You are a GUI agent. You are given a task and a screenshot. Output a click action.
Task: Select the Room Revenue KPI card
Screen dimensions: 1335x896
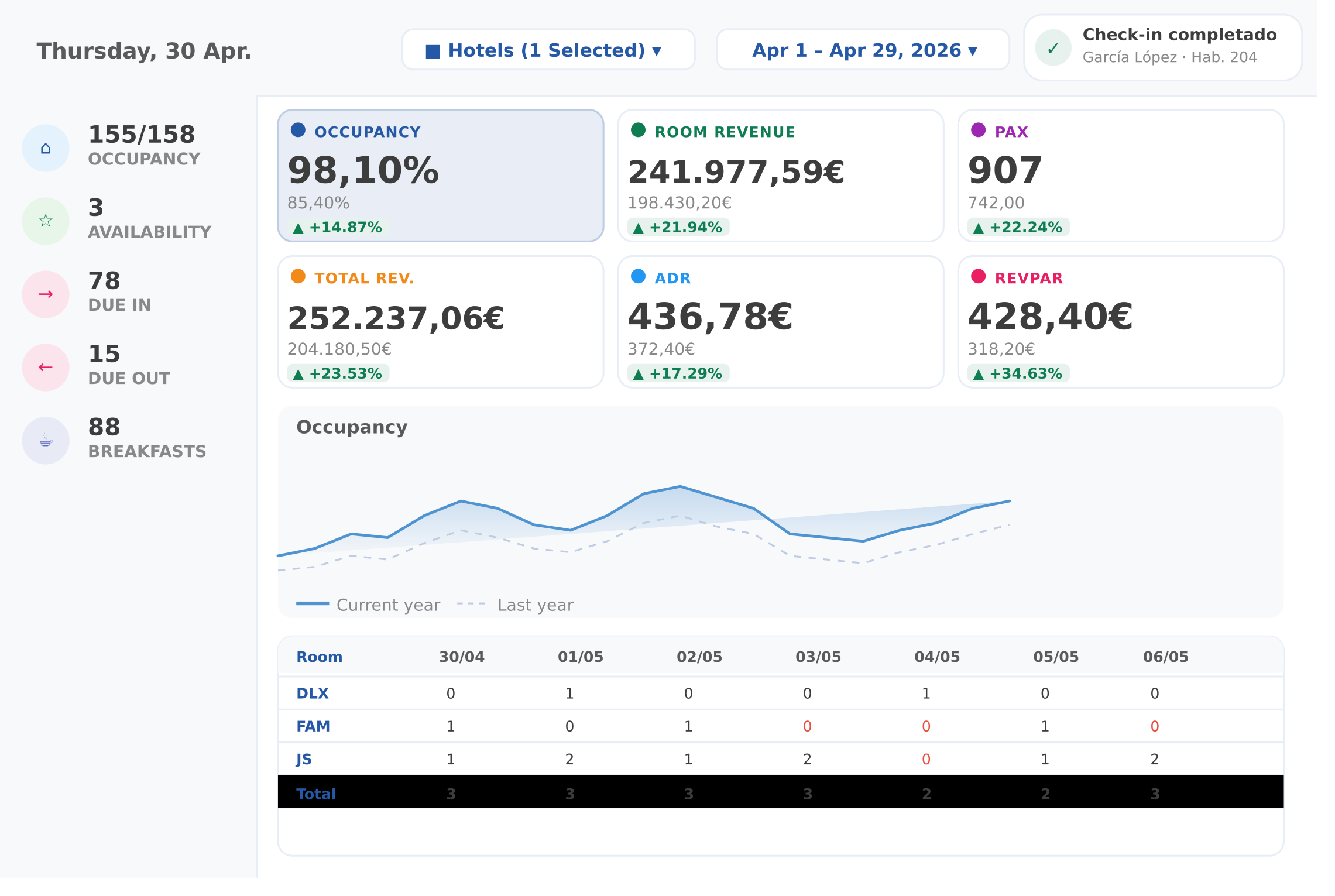[781, 176]
